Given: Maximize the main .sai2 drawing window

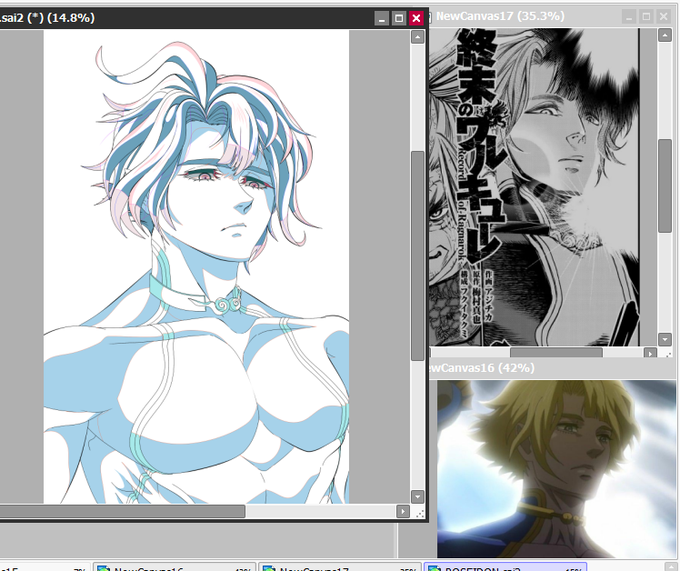Looking at the screenshot, I should [399, 18].
